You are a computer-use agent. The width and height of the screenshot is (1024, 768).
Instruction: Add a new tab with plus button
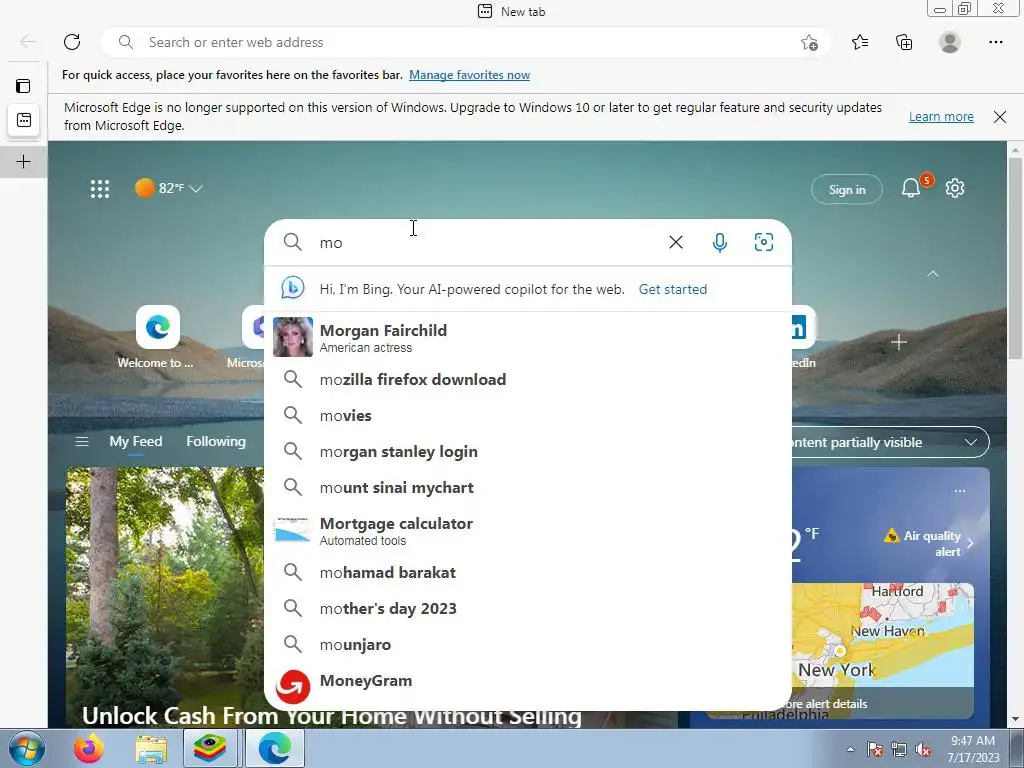pyautogui.click(x=24, y=161)
